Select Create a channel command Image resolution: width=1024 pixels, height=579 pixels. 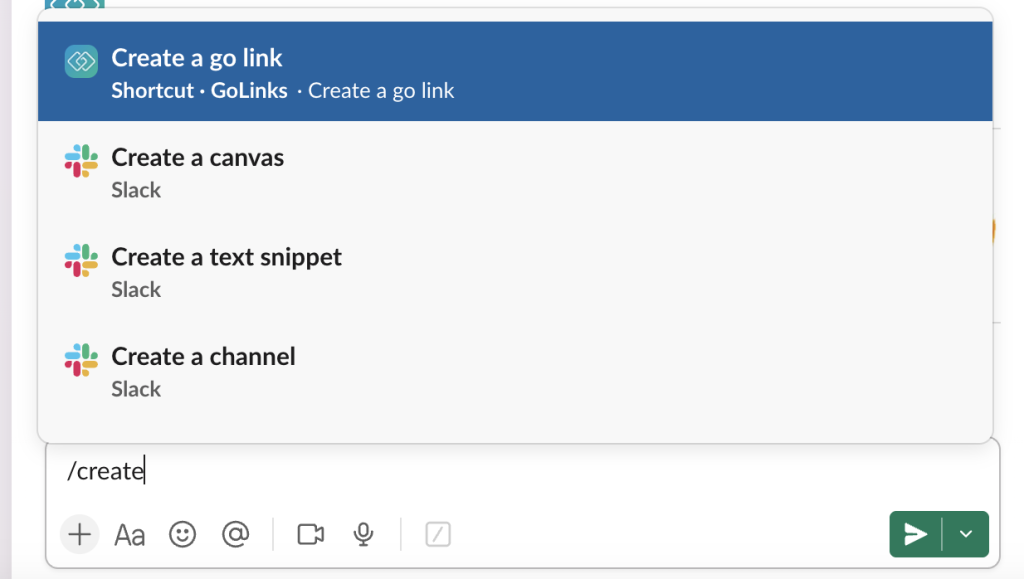(x=515, y=370)
